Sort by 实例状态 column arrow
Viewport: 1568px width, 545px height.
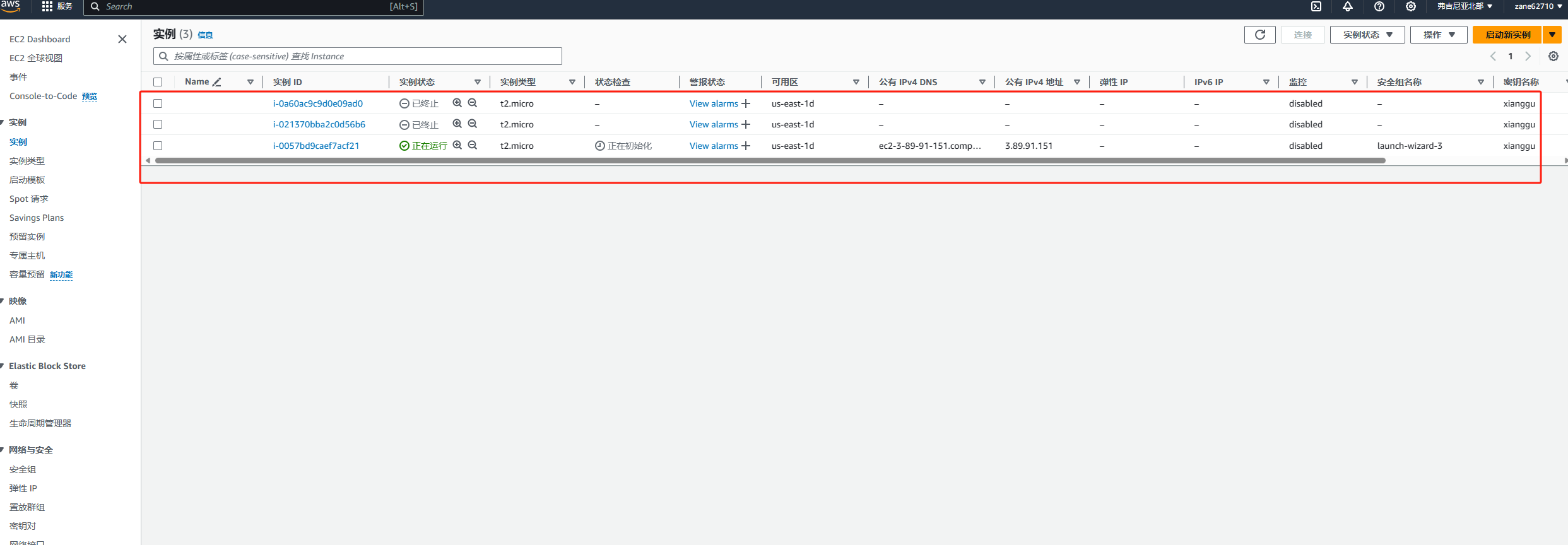[478, 82]
